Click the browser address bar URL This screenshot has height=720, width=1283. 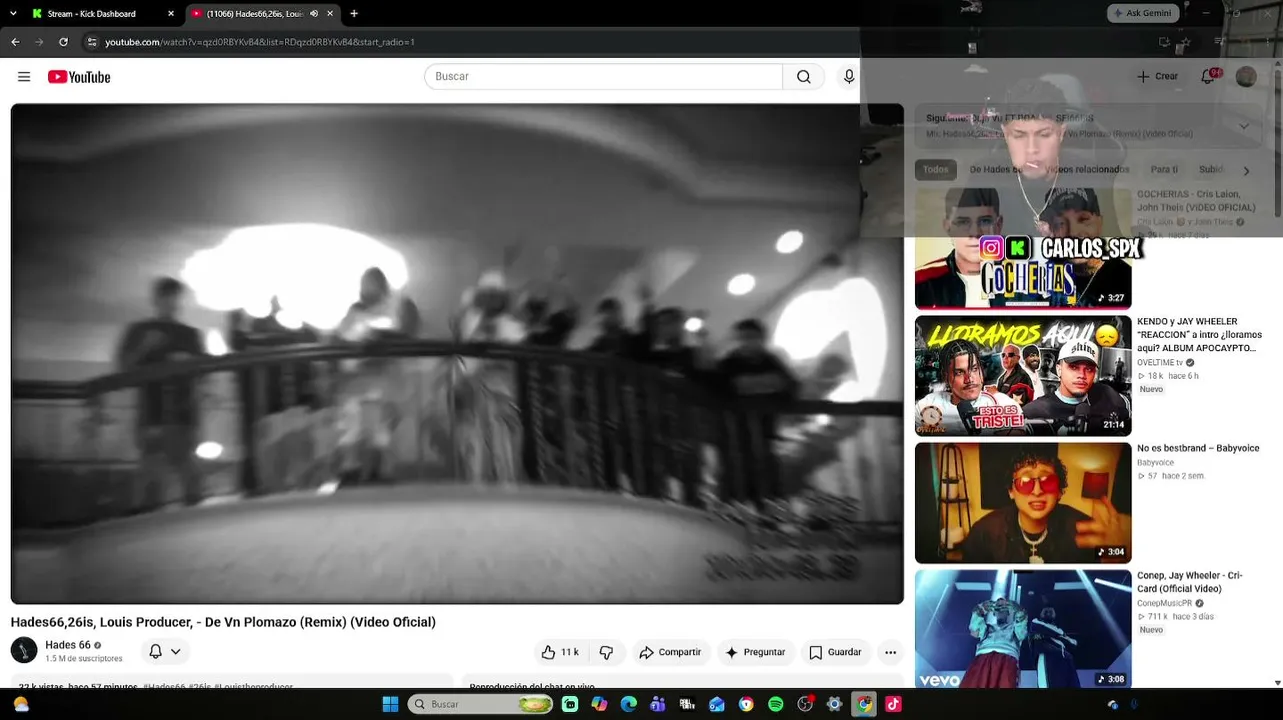tap(260, 42)
